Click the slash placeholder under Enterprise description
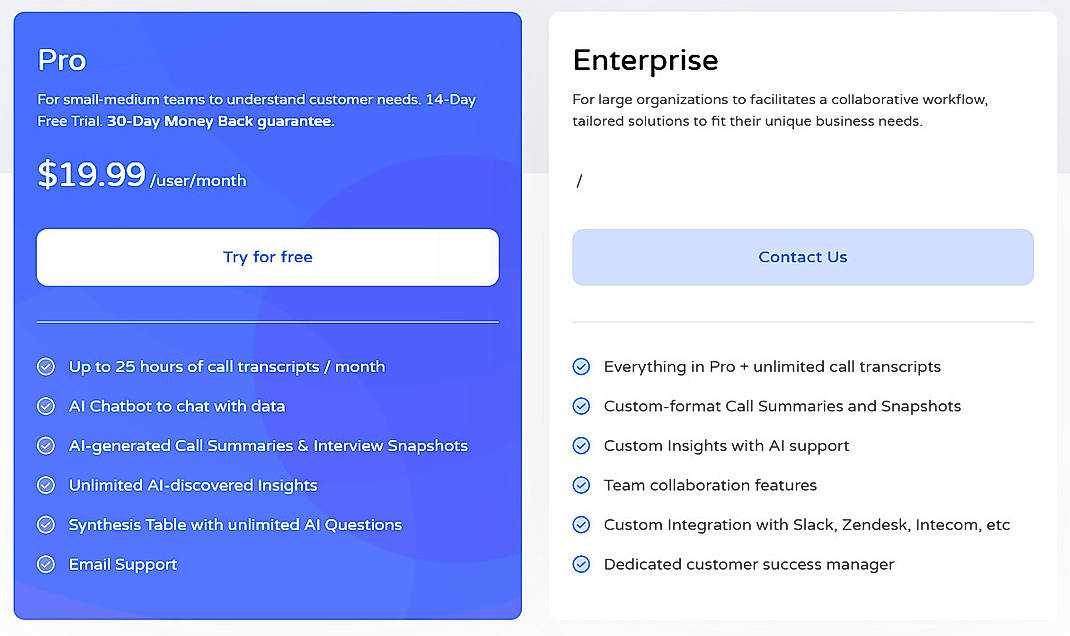 click(x=578, y=180)
